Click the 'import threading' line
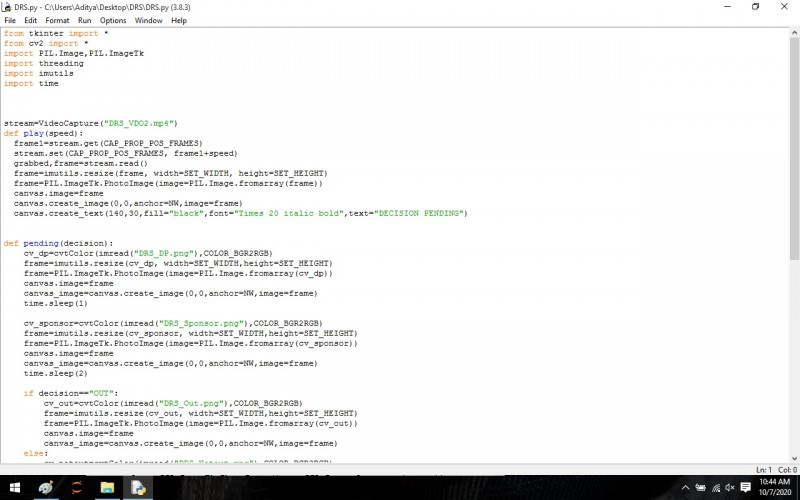 [x=43, y=63]
